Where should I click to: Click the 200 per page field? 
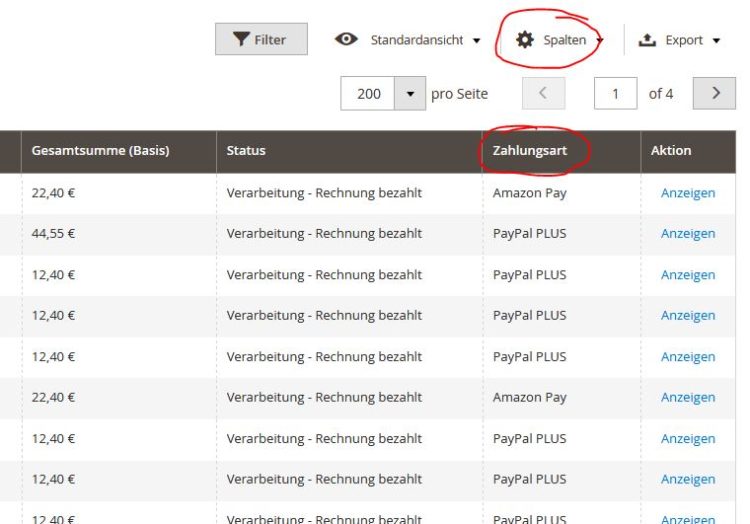click(x=368, y=94)
